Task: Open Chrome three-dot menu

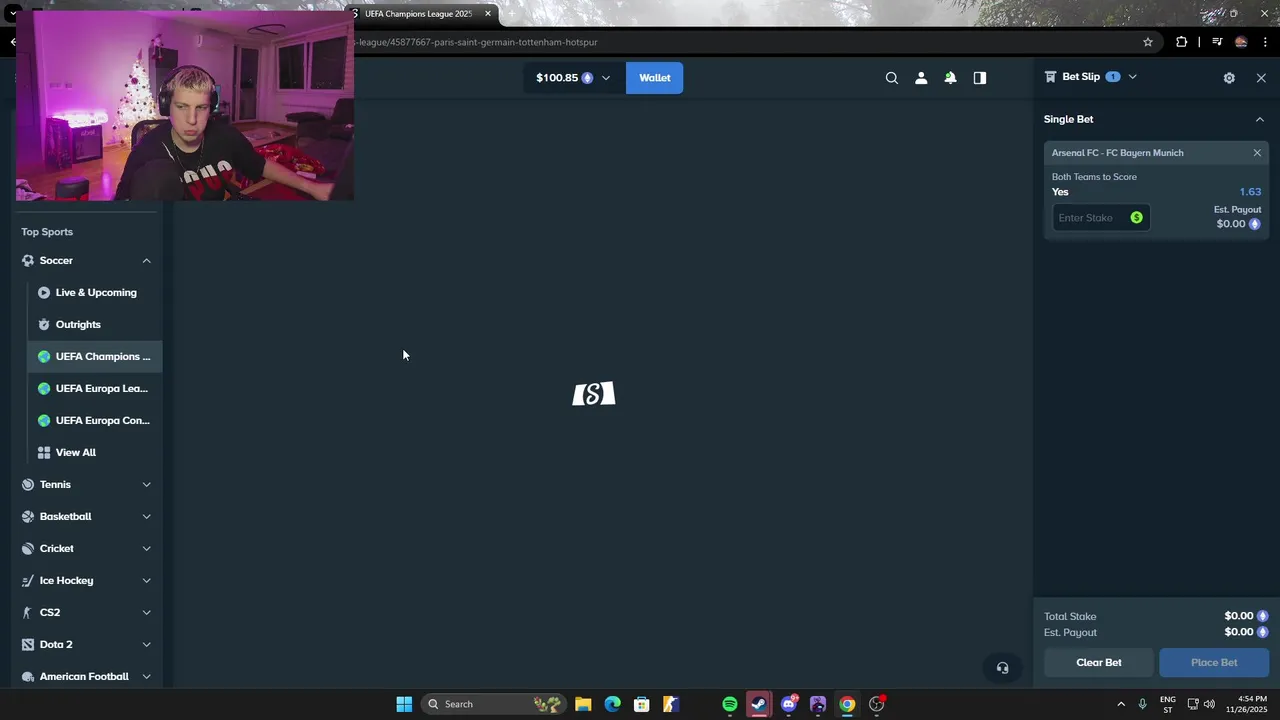Action: pos(1265,42)
